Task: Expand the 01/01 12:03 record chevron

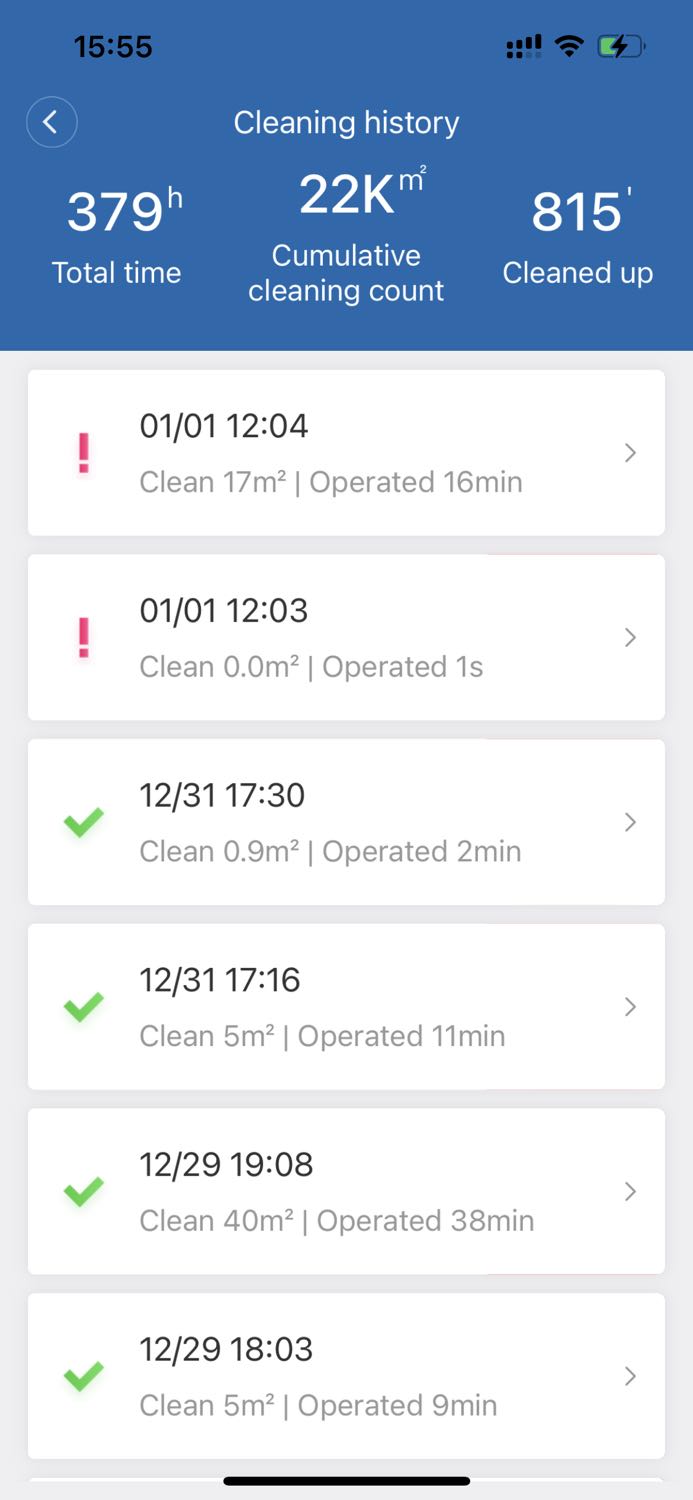Action: pos(630,638)
